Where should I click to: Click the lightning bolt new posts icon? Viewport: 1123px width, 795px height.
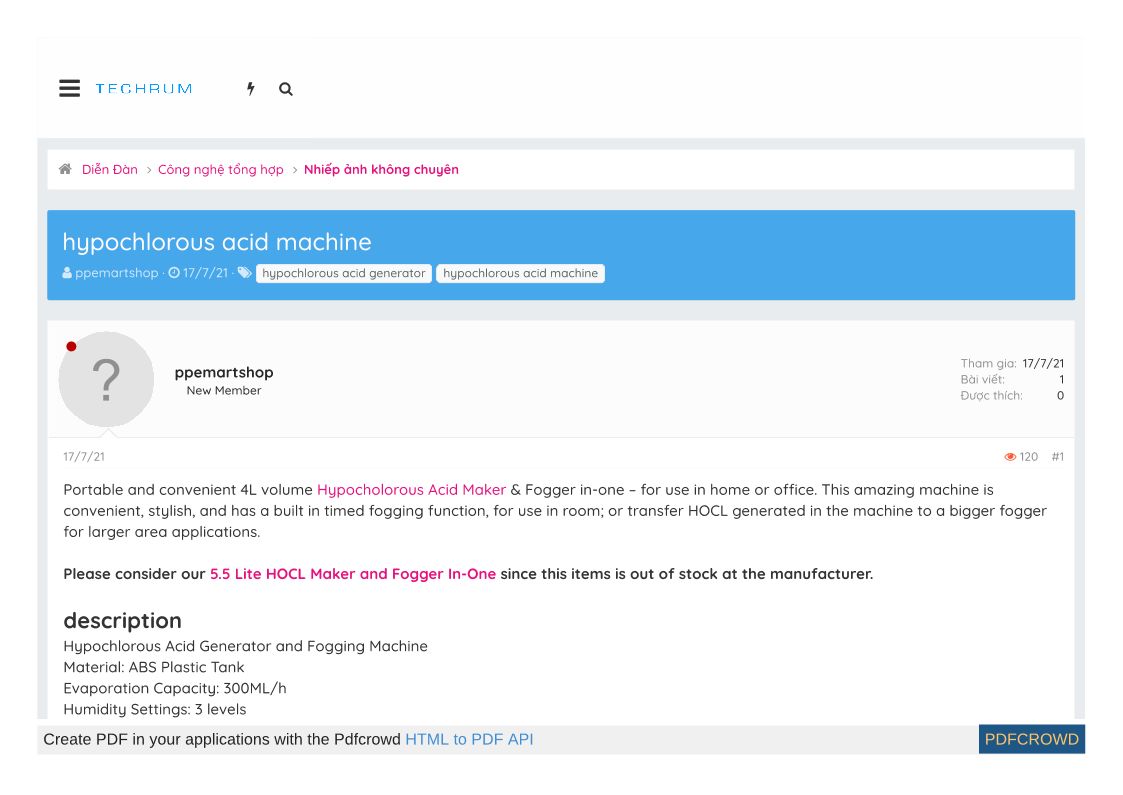coord(251,89)
